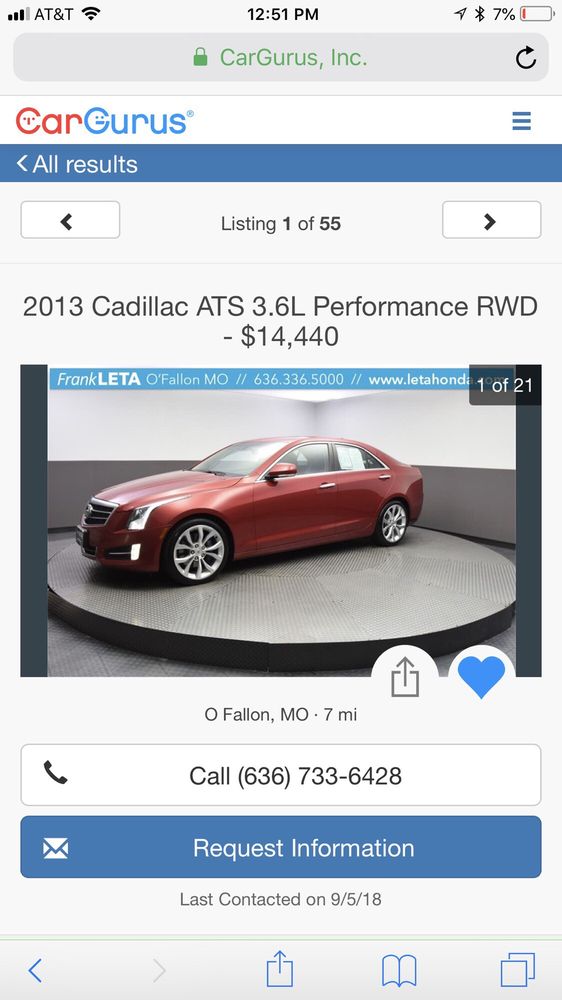
Task: Open the Safari bookmarks book icon
Action: [x=399, y=971]
